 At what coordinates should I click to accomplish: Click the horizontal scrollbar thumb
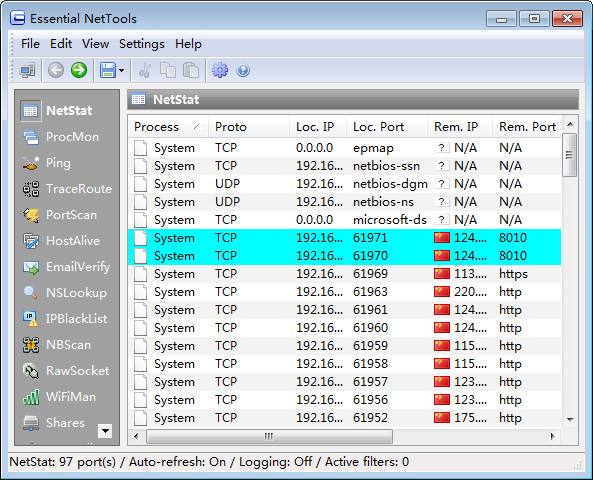[x=269, y=436]
